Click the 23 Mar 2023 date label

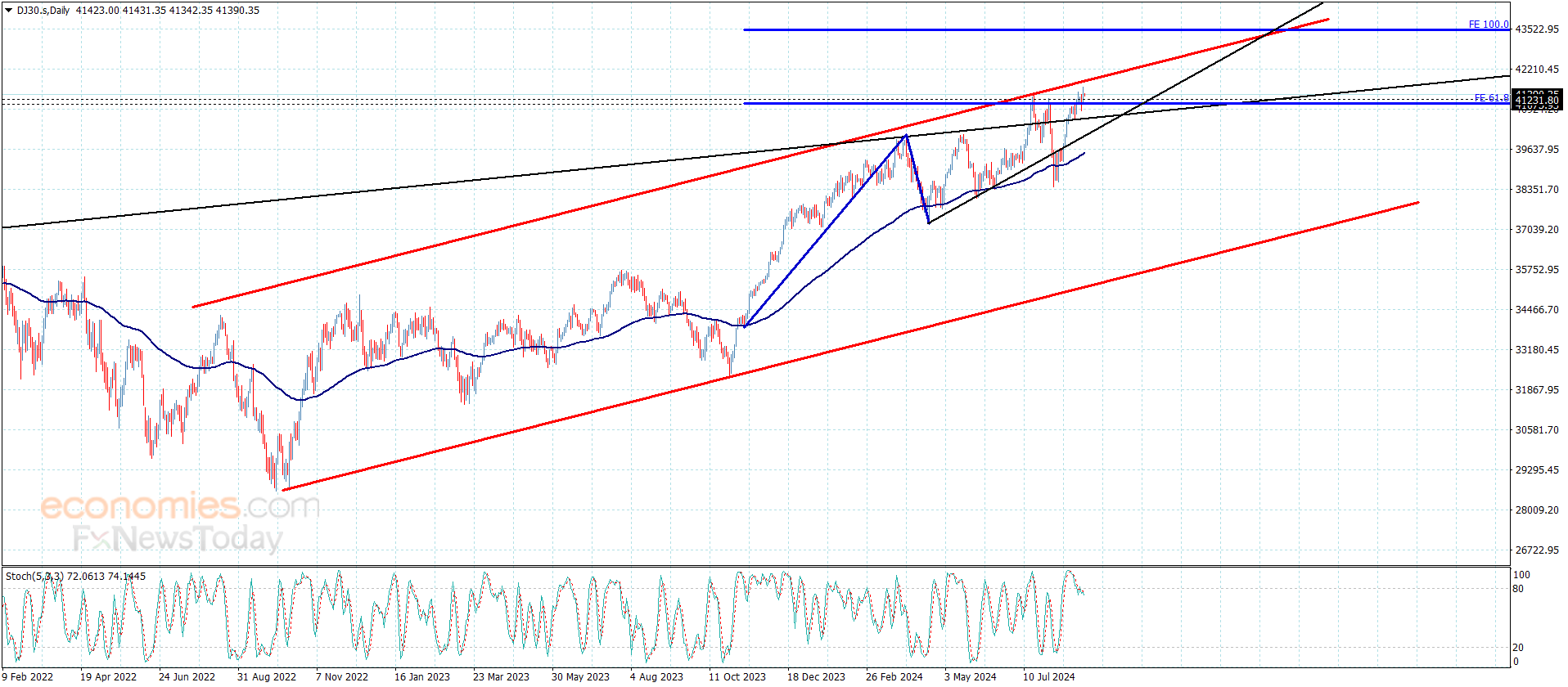click(501, 677)
